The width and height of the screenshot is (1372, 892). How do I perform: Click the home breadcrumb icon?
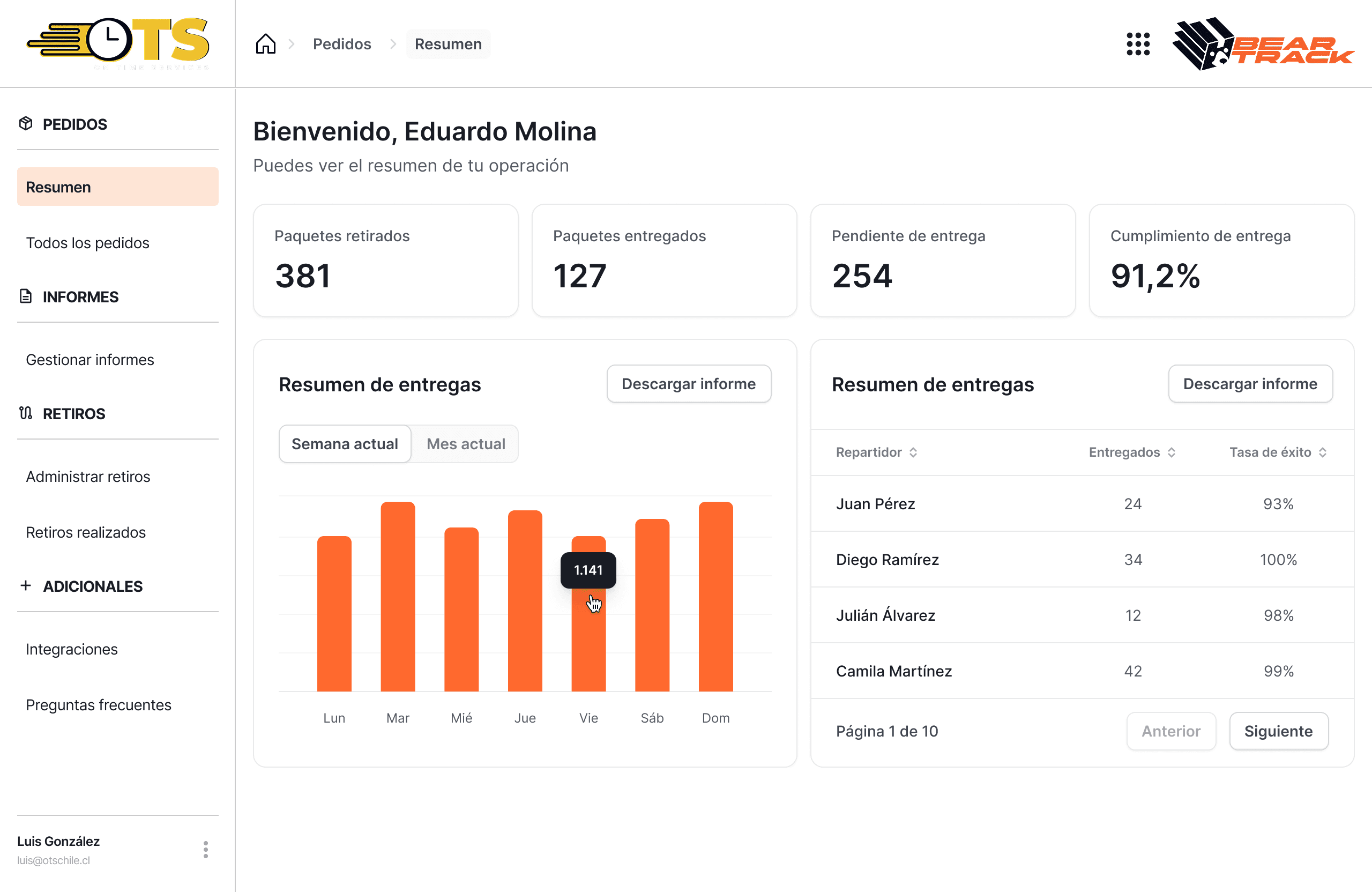click(265, 44)
